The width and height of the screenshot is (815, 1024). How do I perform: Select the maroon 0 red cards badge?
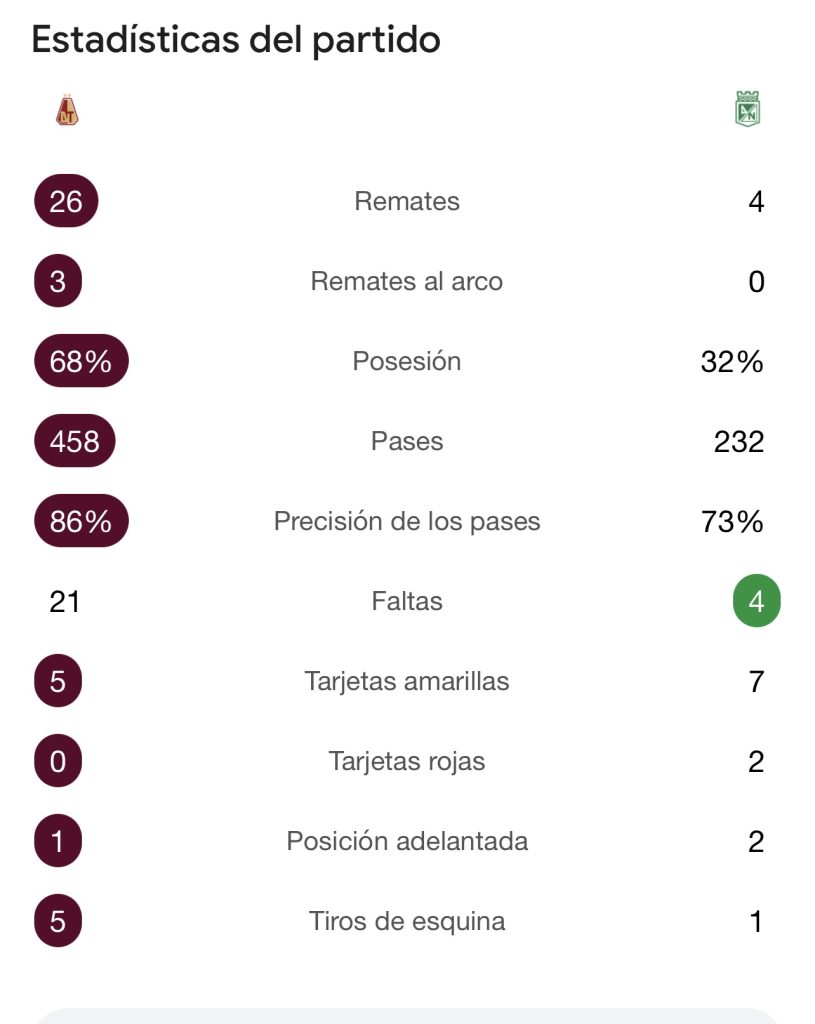tap(58, 761)
